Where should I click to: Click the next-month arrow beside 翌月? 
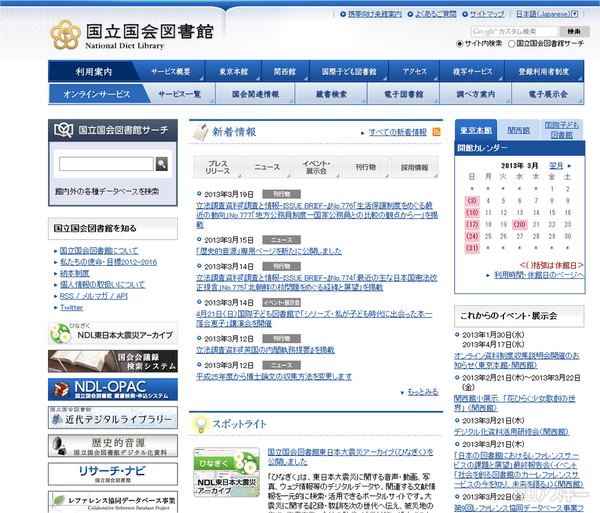click(569, 166)
